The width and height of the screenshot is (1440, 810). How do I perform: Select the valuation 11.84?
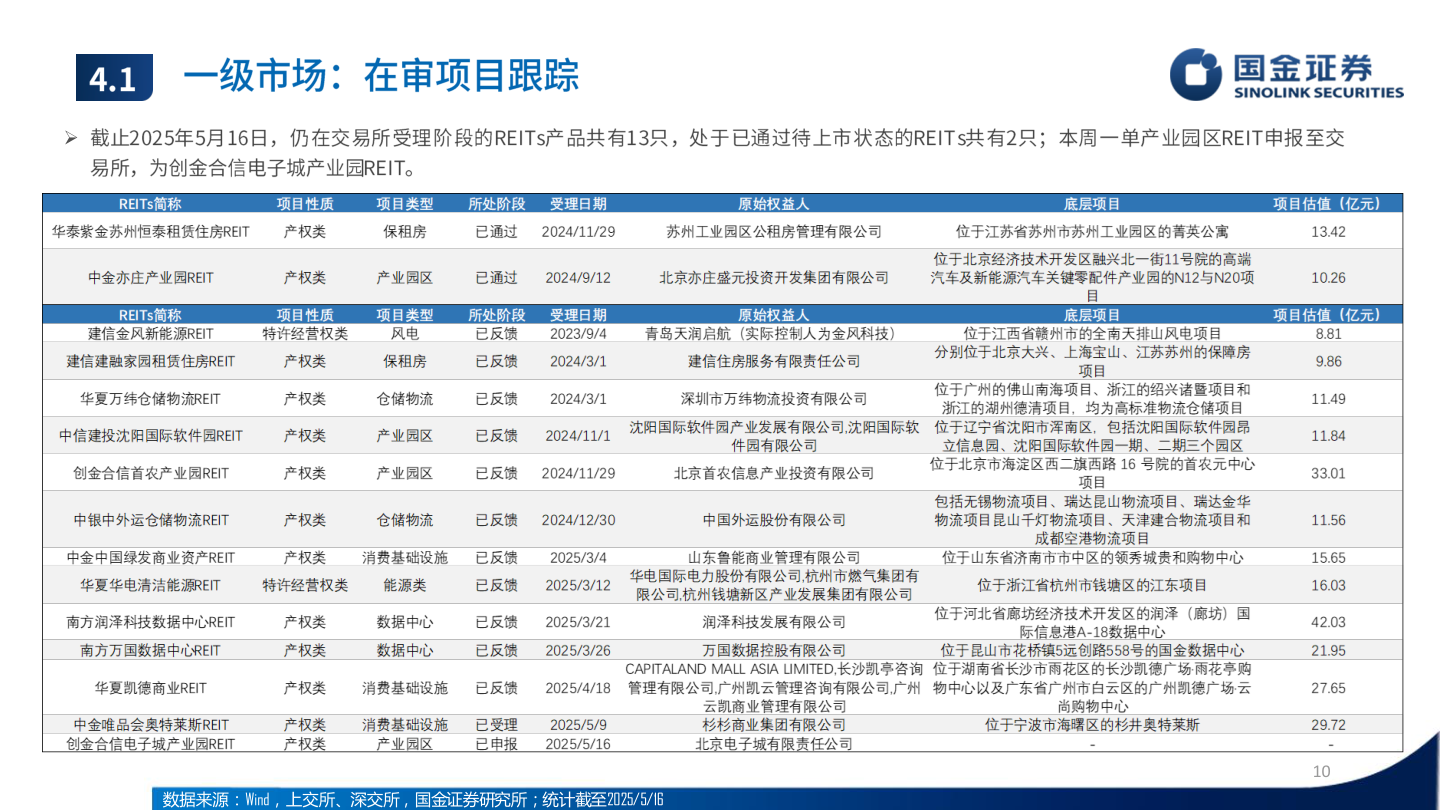(x=1328, y=436)
